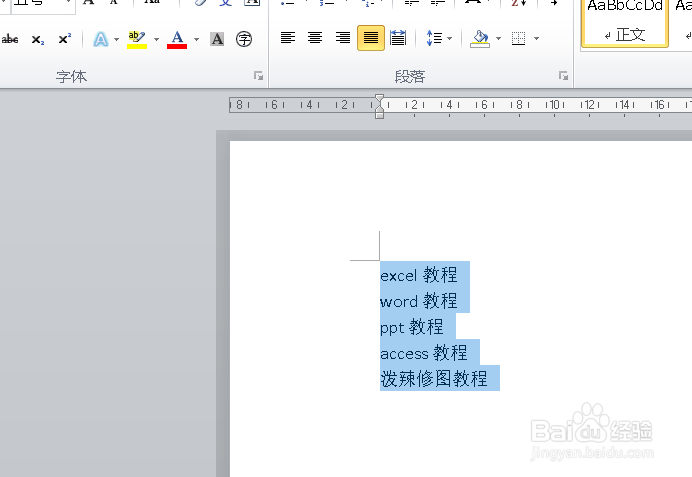Open the 字体 font dialog launcher
Viewport: 692px width, 477px height.
coord(259,76)
